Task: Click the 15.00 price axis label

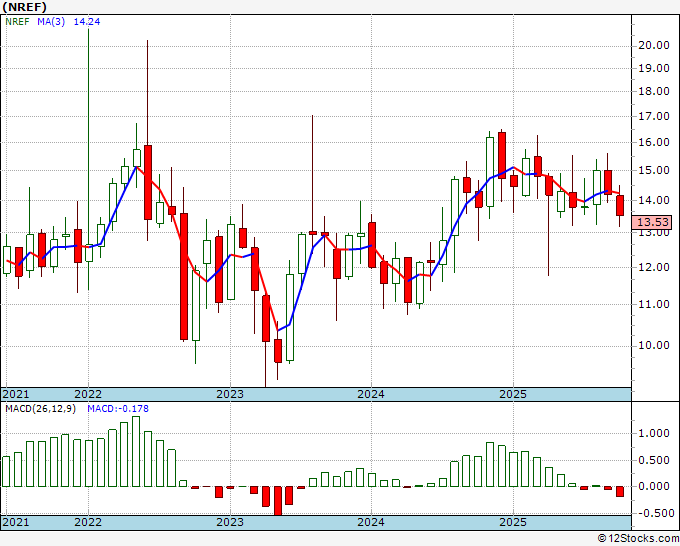Action: click(654, 170)
